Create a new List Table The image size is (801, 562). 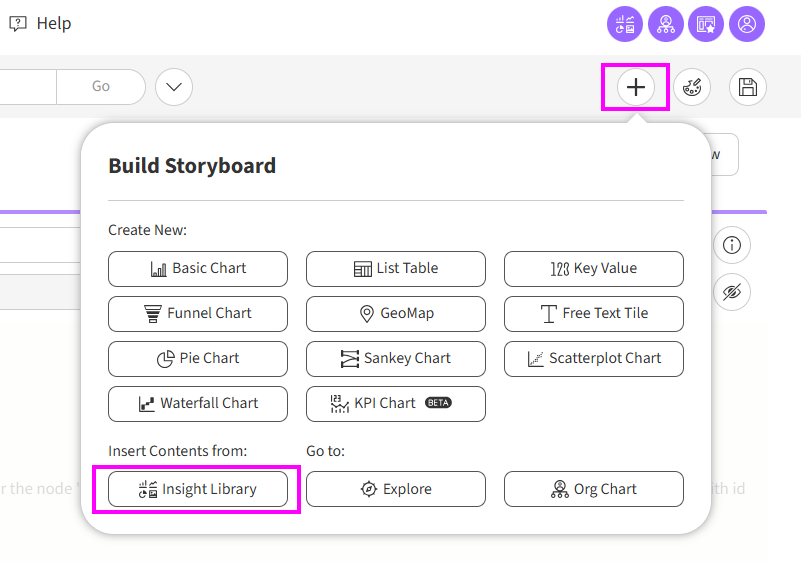[396, 268]
